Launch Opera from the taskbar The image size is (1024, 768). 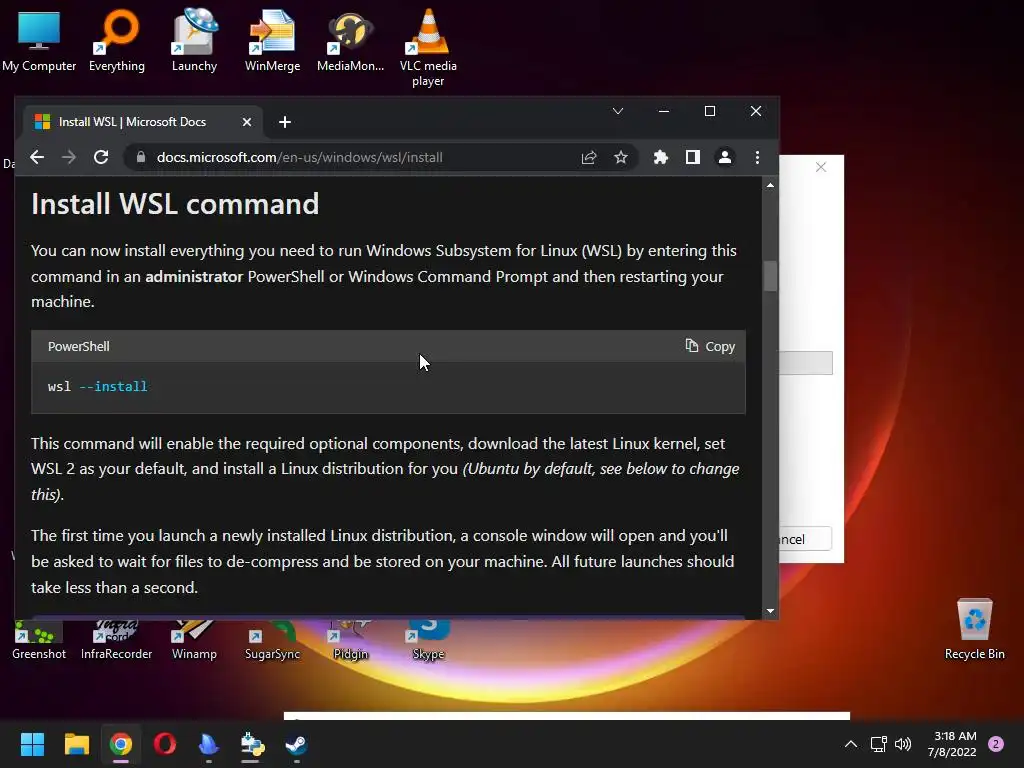click(x=165, y=744)
